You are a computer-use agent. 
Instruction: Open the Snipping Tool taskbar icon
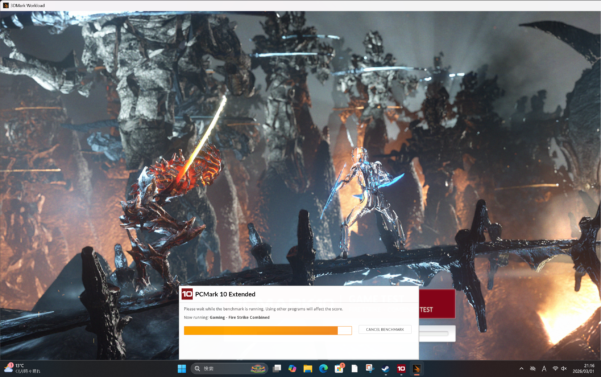coord(370,369)
